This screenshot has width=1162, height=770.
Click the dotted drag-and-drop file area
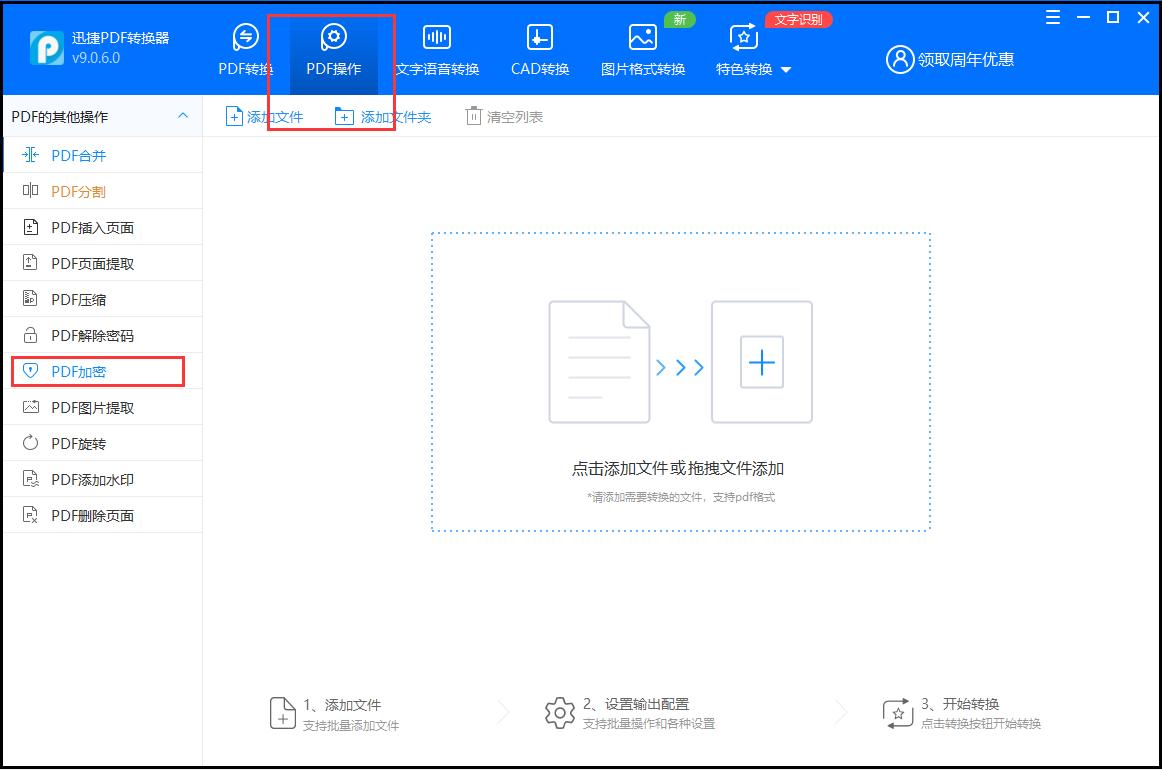coord(681,383)
